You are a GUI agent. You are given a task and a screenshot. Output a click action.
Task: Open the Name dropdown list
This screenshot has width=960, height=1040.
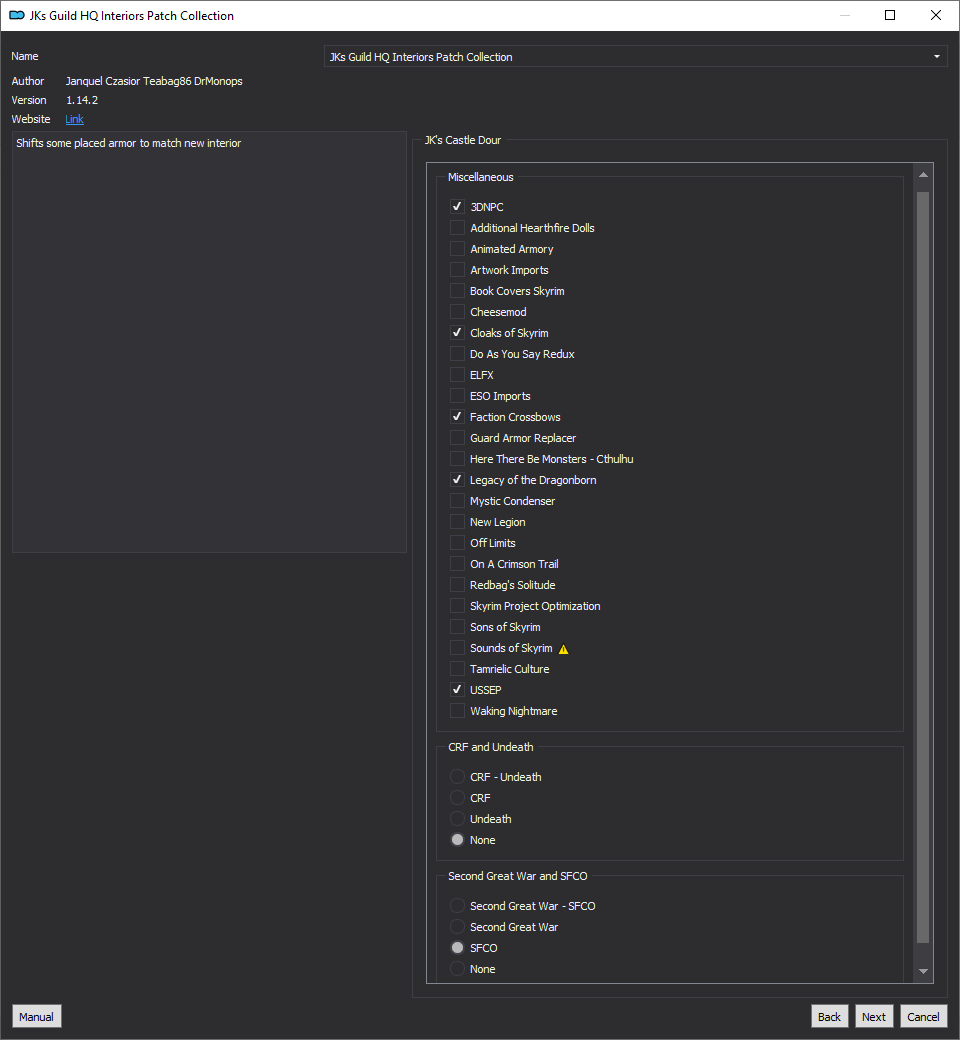pos(636,56)
